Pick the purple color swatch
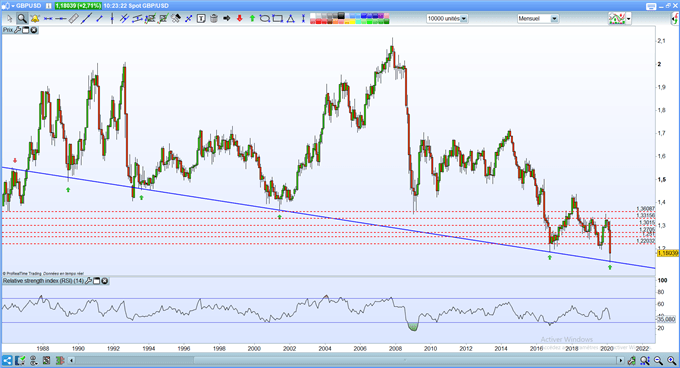 point(381,16)
